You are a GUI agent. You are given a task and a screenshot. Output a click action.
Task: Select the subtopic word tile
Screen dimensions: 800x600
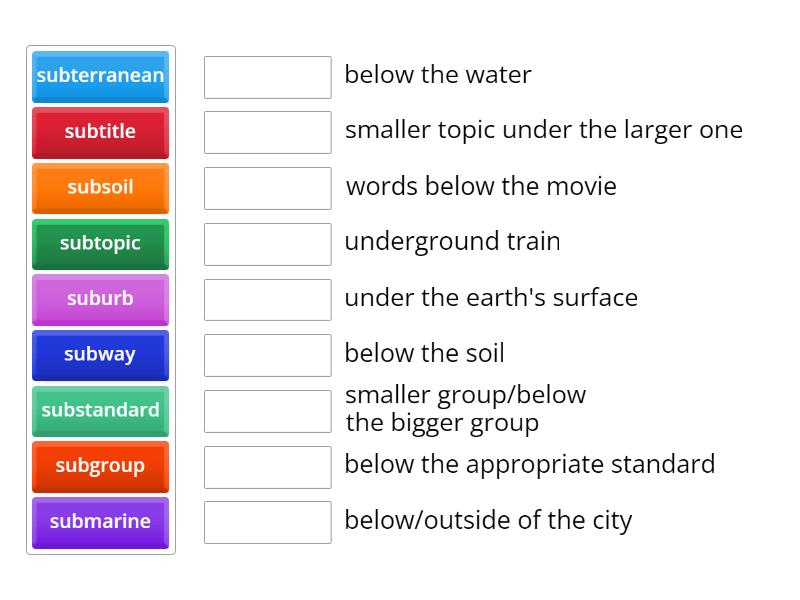click(100, 244)
